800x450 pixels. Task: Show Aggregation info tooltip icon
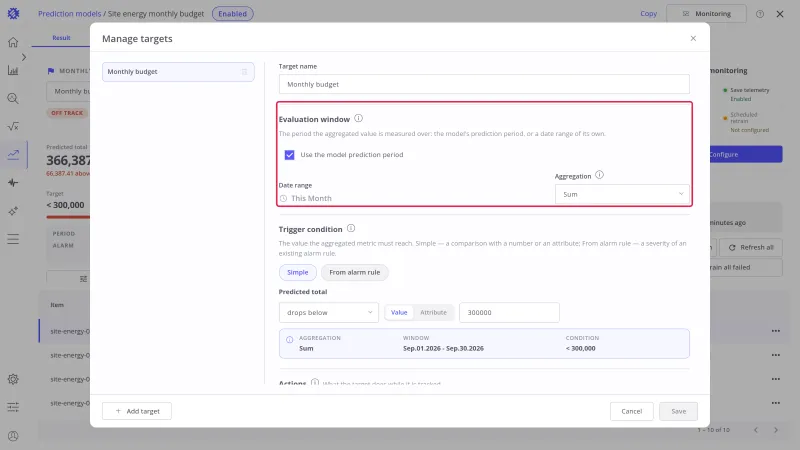[599, 175]
